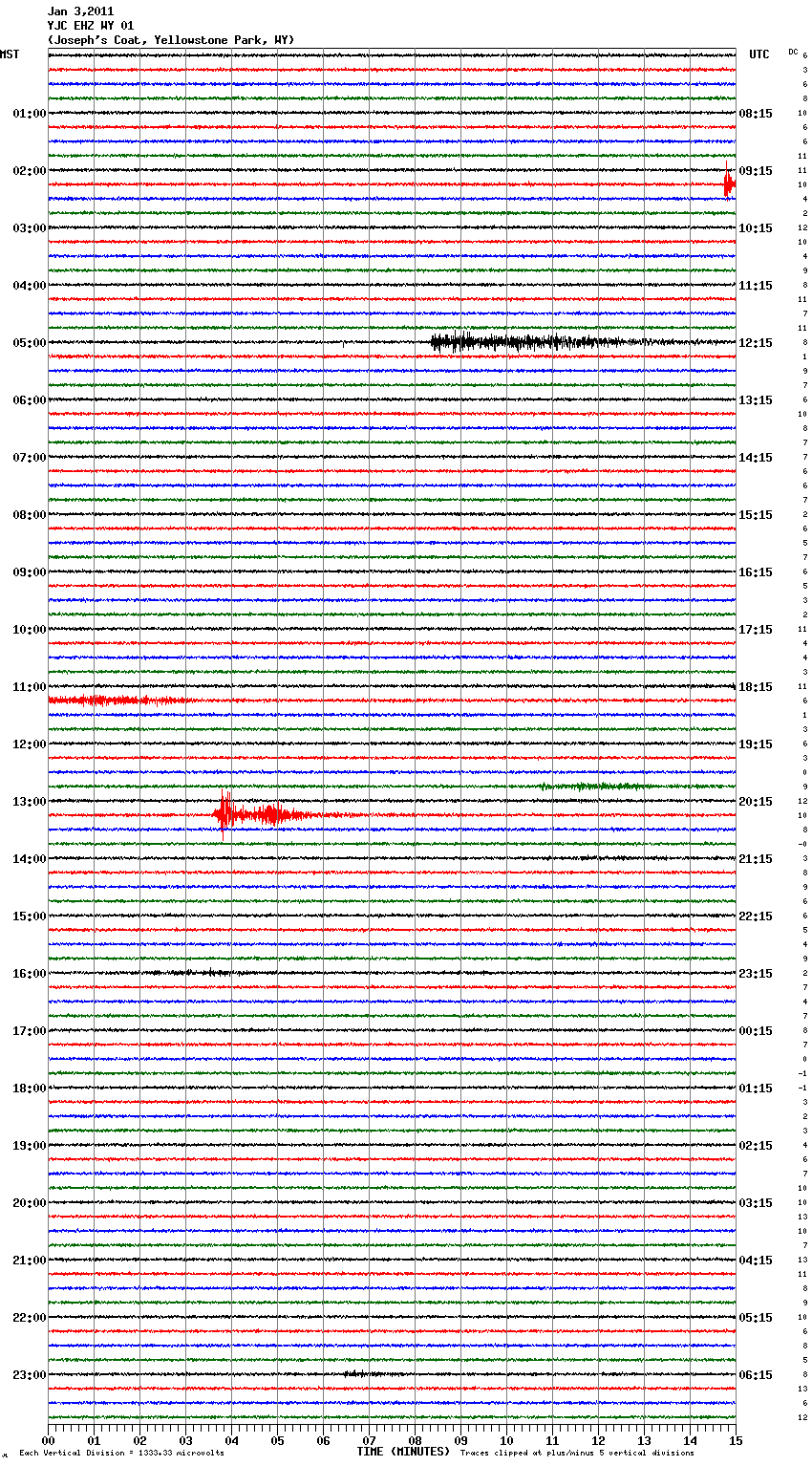Click the 01:00 MST row label

pyautogui.click(x=30, y=114)
